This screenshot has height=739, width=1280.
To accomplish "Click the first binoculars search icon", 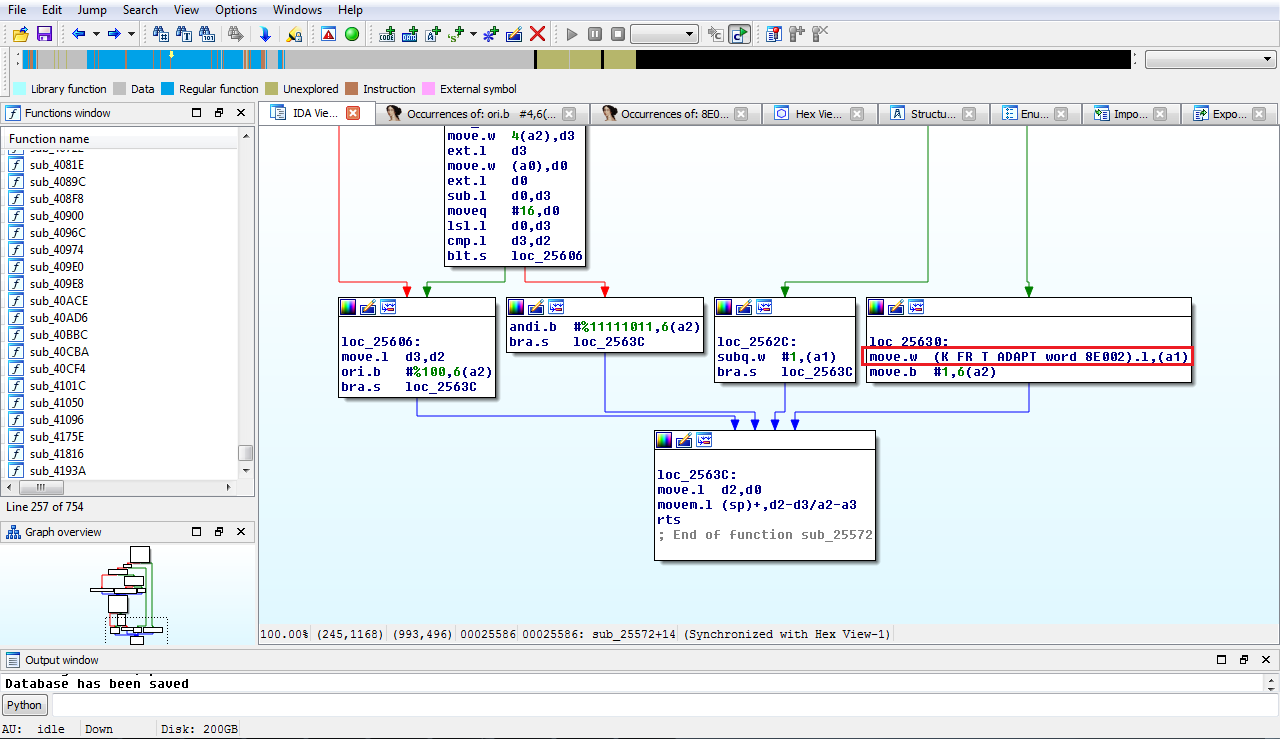I will point(160,34).
